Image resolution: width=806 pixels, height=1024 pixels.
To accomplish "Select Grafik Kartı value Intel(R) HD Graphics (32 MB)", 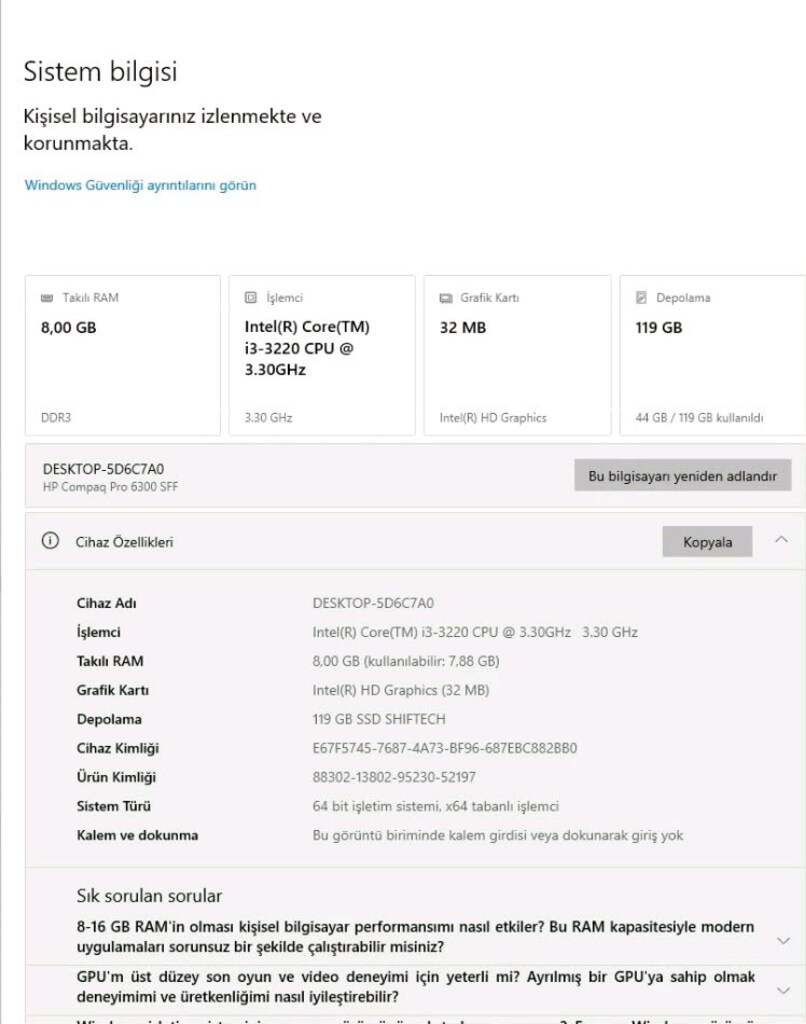I will [400, 690].
